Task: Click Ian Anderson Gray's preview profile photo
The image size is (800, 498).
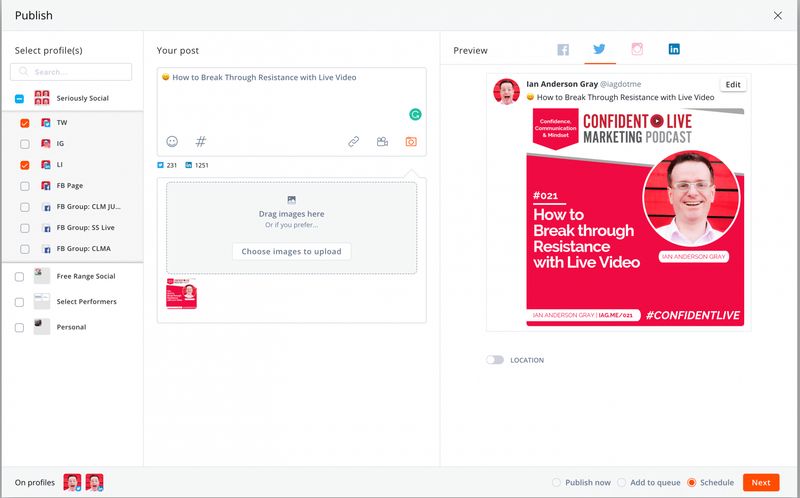Action: coord(507,91)
